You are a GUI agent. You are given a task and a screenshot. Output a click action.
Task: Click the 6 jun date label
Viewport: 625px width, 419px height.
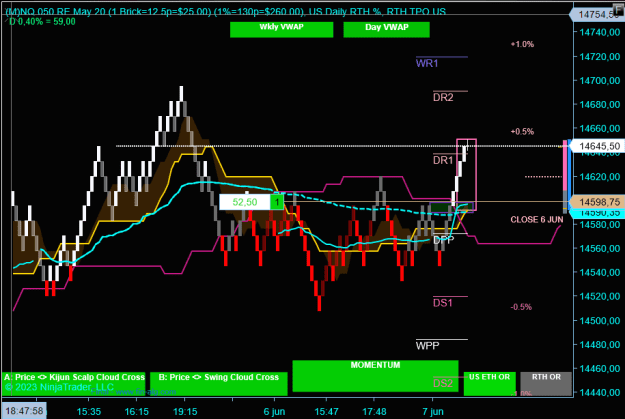(x=274, y=411)
